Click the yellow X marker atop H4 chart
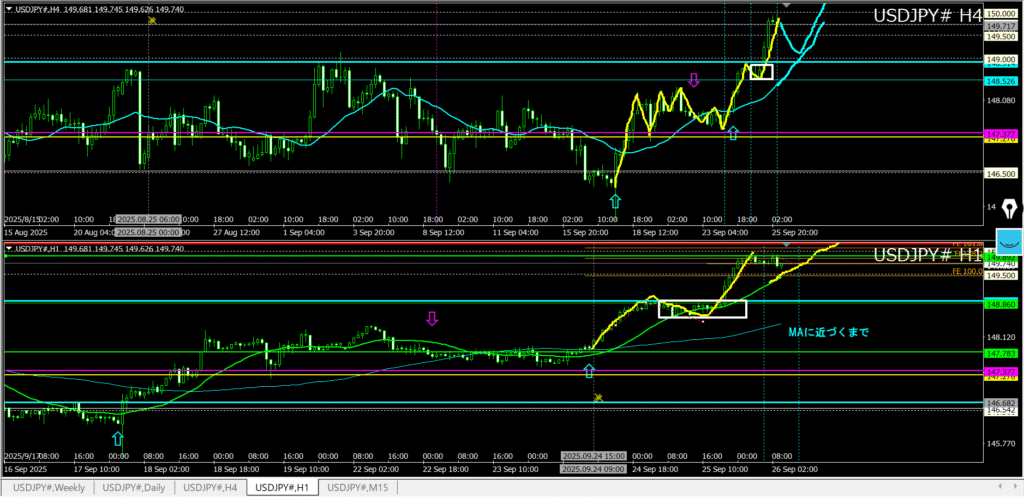Viewport: 1024px width, 497px height. (151, 20)
